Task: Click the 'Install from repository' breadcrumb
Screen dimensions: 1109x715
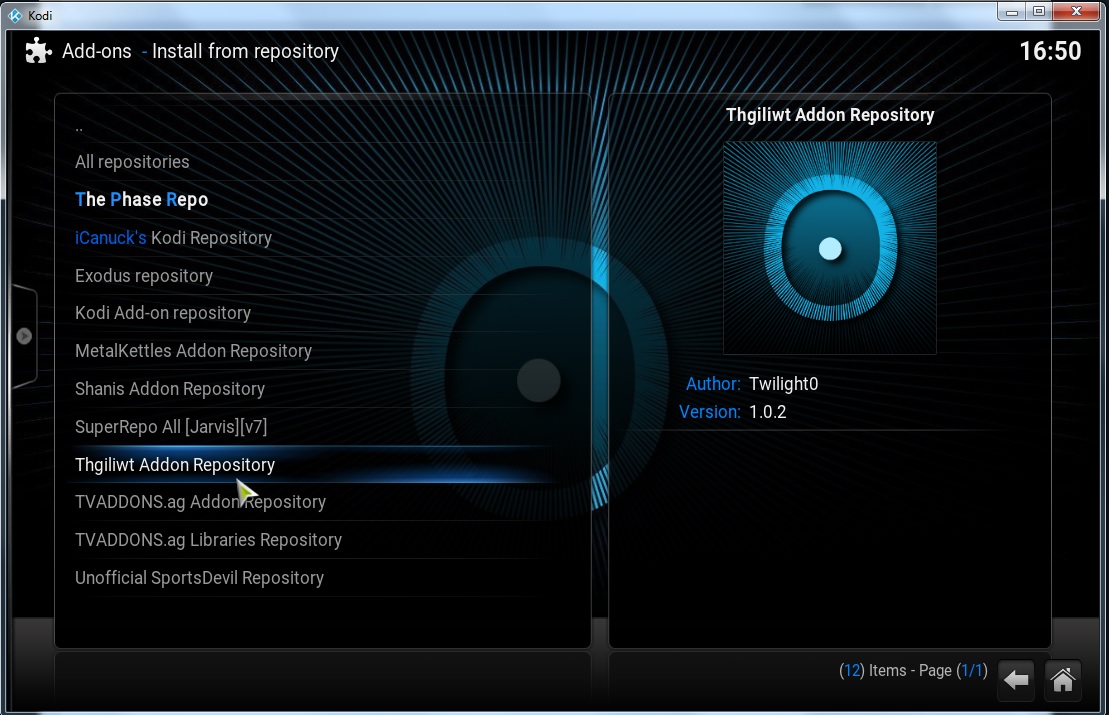Action: point(245,52)
